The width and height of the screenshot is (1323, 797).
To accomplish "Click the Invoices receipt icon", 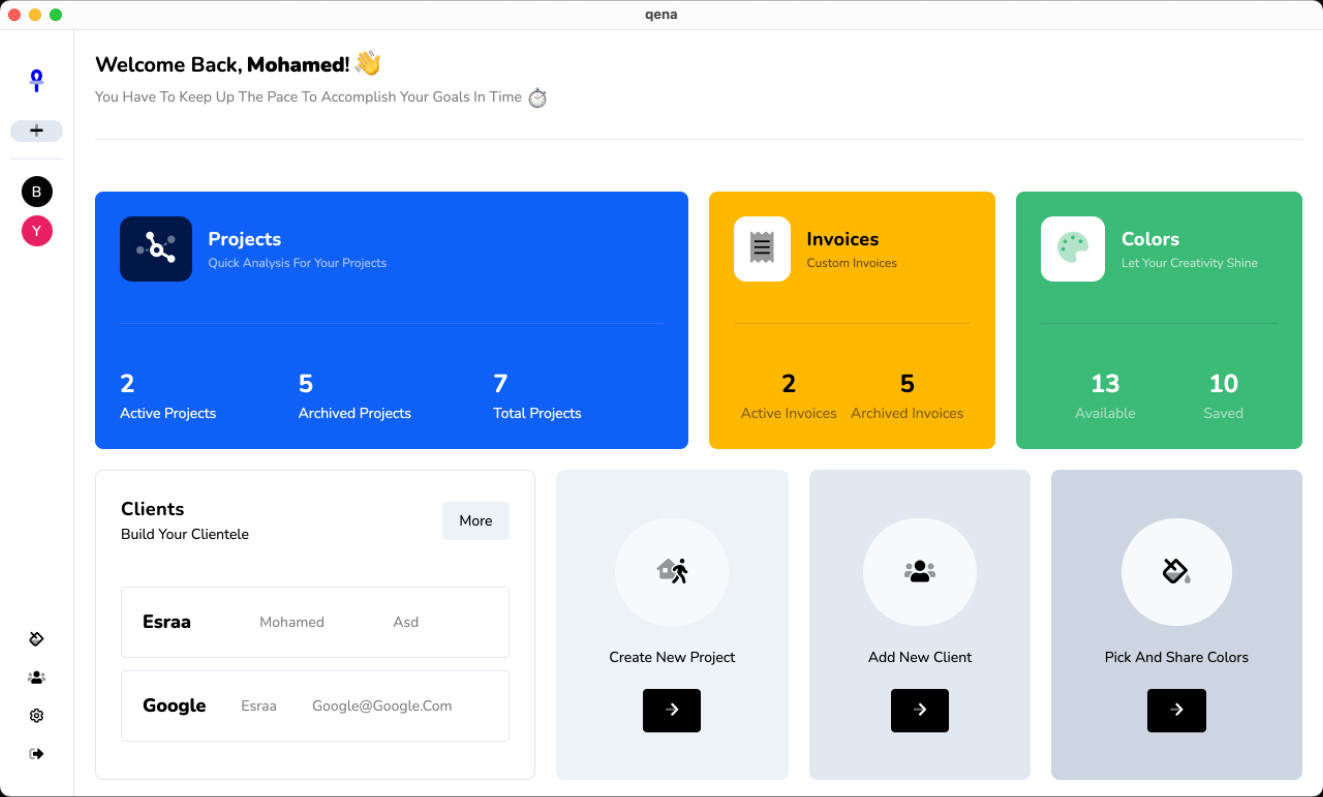I will (762, 249).
